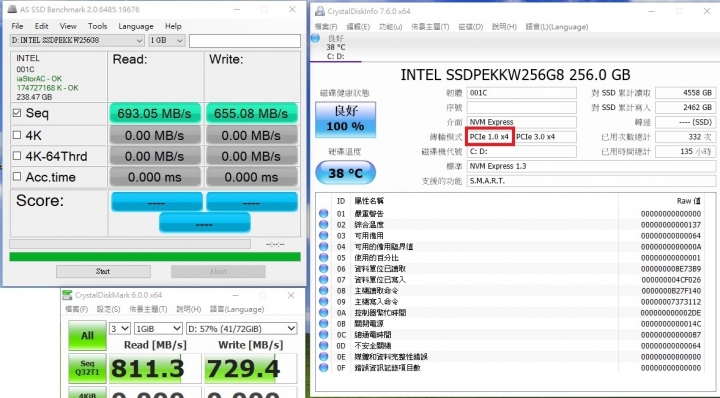This screenshot has width=720, height=398.
Task: Enable the 4K-64Thrd test checkbox
Action: (17, 156)
